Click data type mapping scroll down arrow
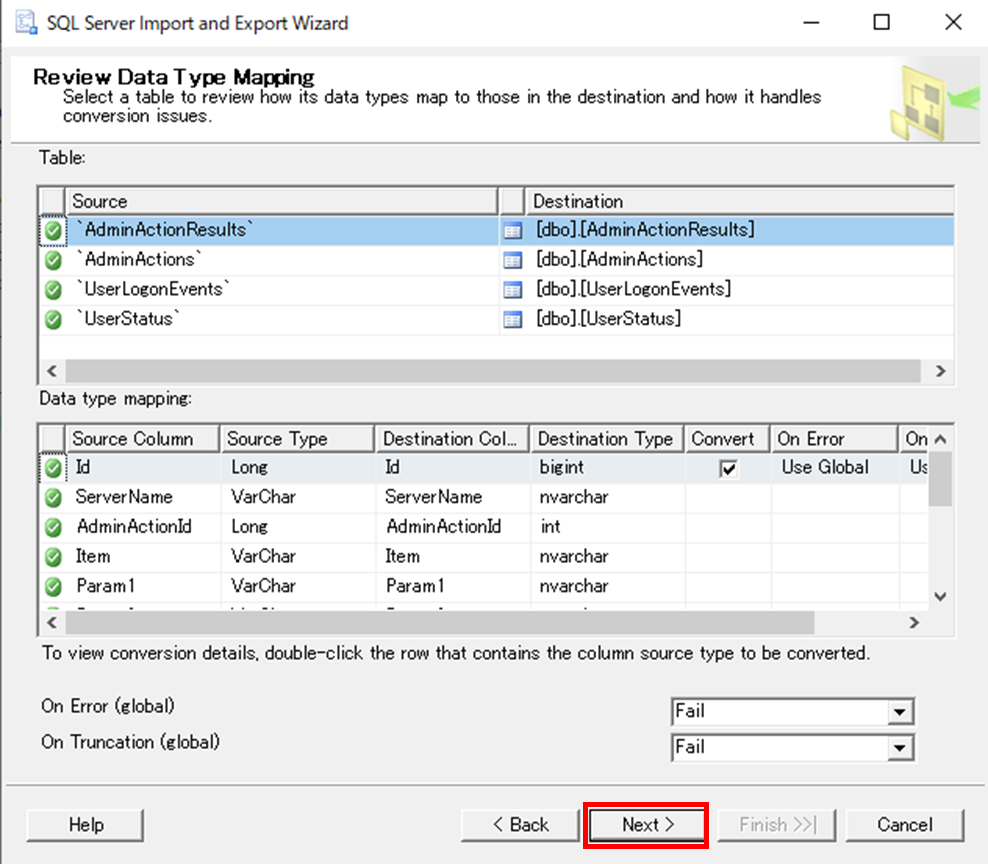Viewport: 988px width, 864px height. 940,596
